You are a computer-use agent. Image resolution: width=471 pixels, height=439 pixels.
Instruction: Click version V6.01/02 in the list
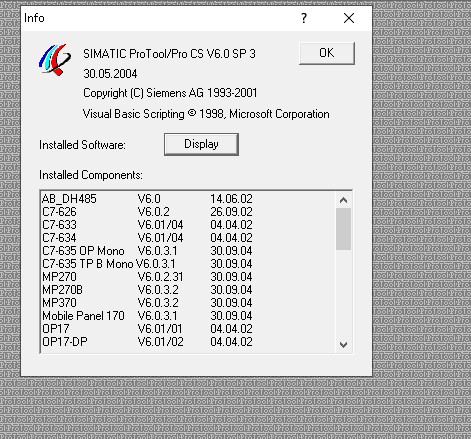(160, 342)
